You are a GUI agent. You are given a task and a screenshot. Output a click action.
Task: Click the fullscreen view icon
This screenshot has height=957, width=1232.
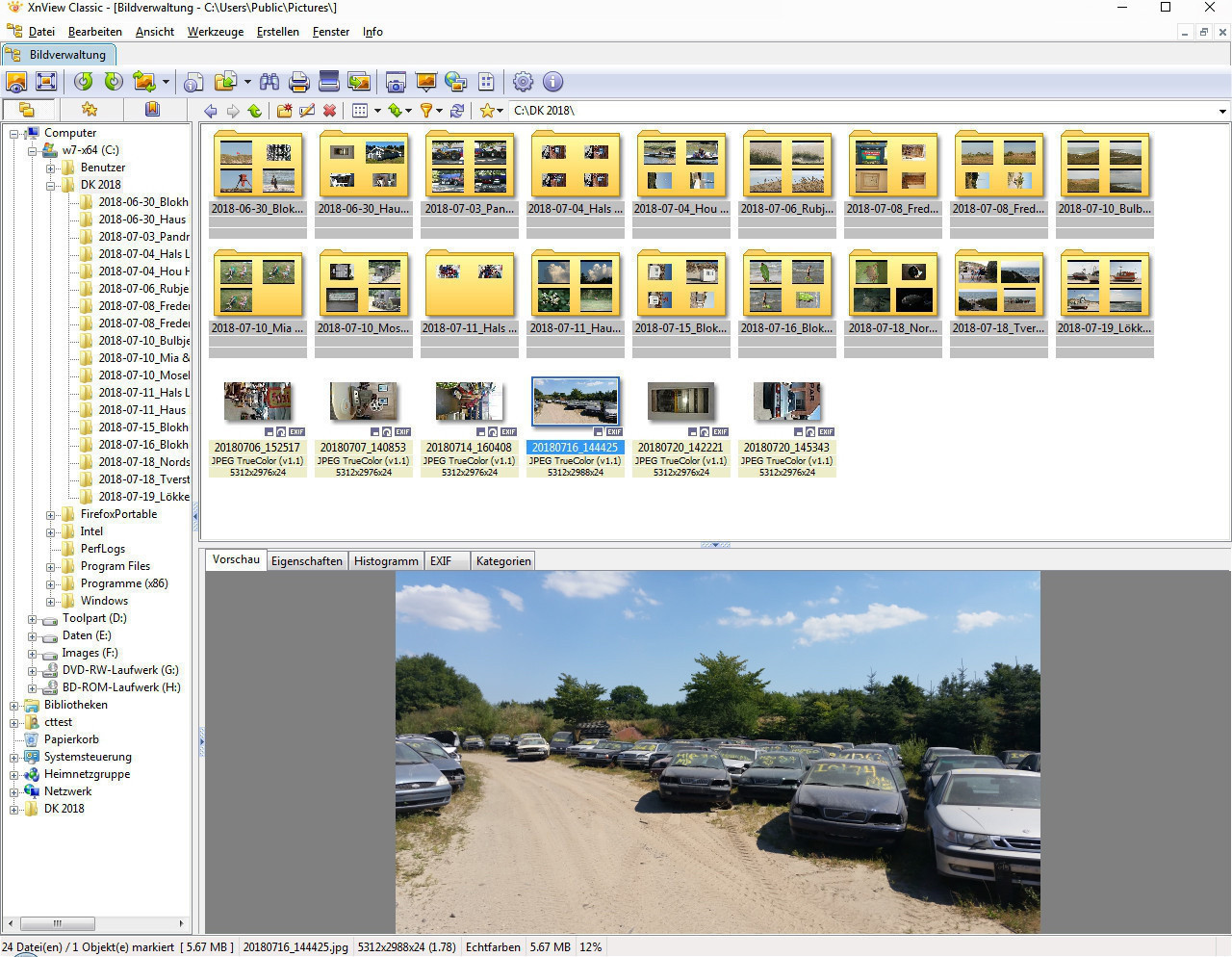(46, 82)
